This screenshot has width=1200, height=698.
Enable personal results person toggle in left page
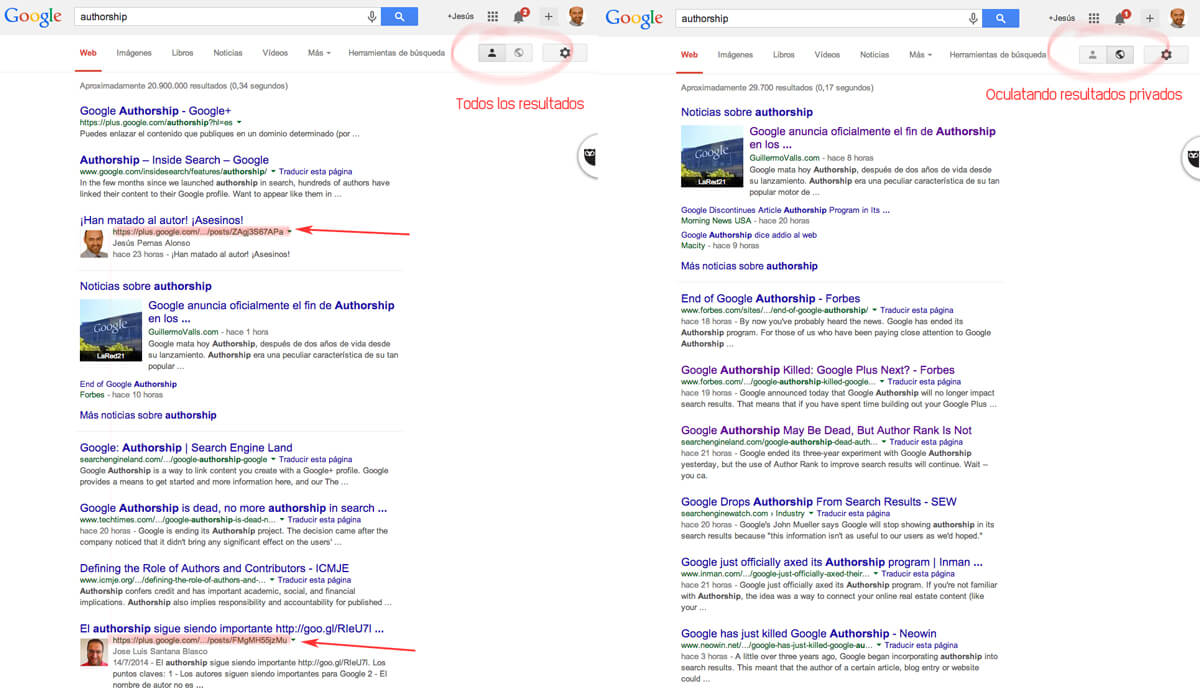pos(491,53)
